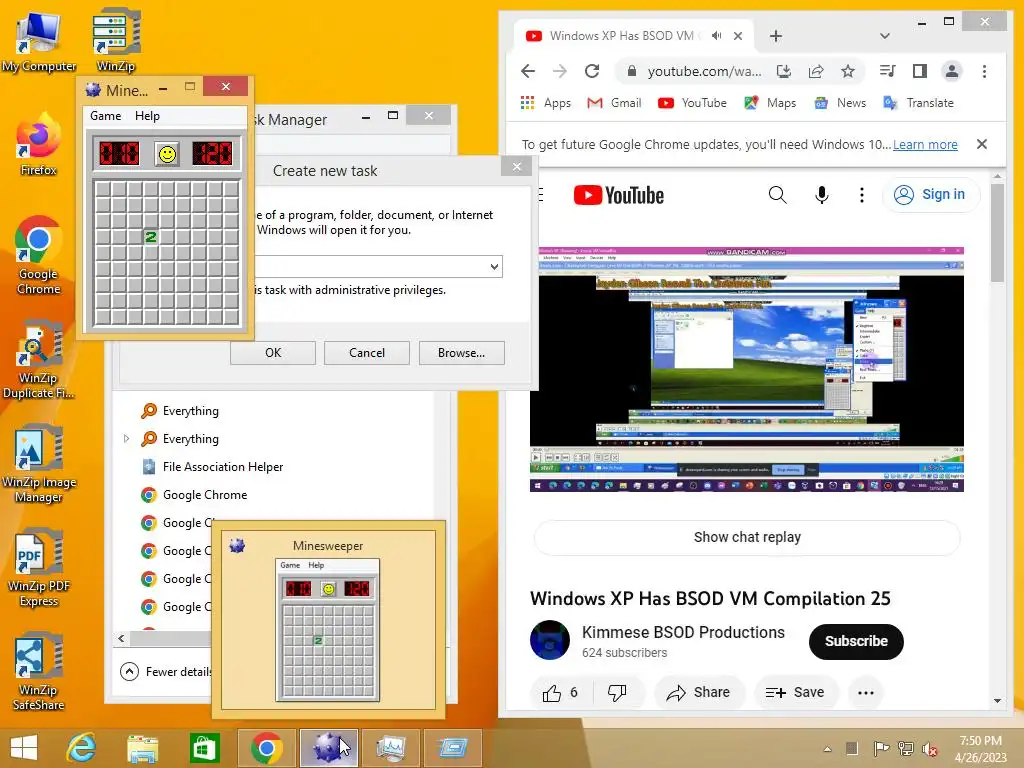1024x768 pixels.
Task: Click the Chrome profile avatar icon
Action: [952, 71]
